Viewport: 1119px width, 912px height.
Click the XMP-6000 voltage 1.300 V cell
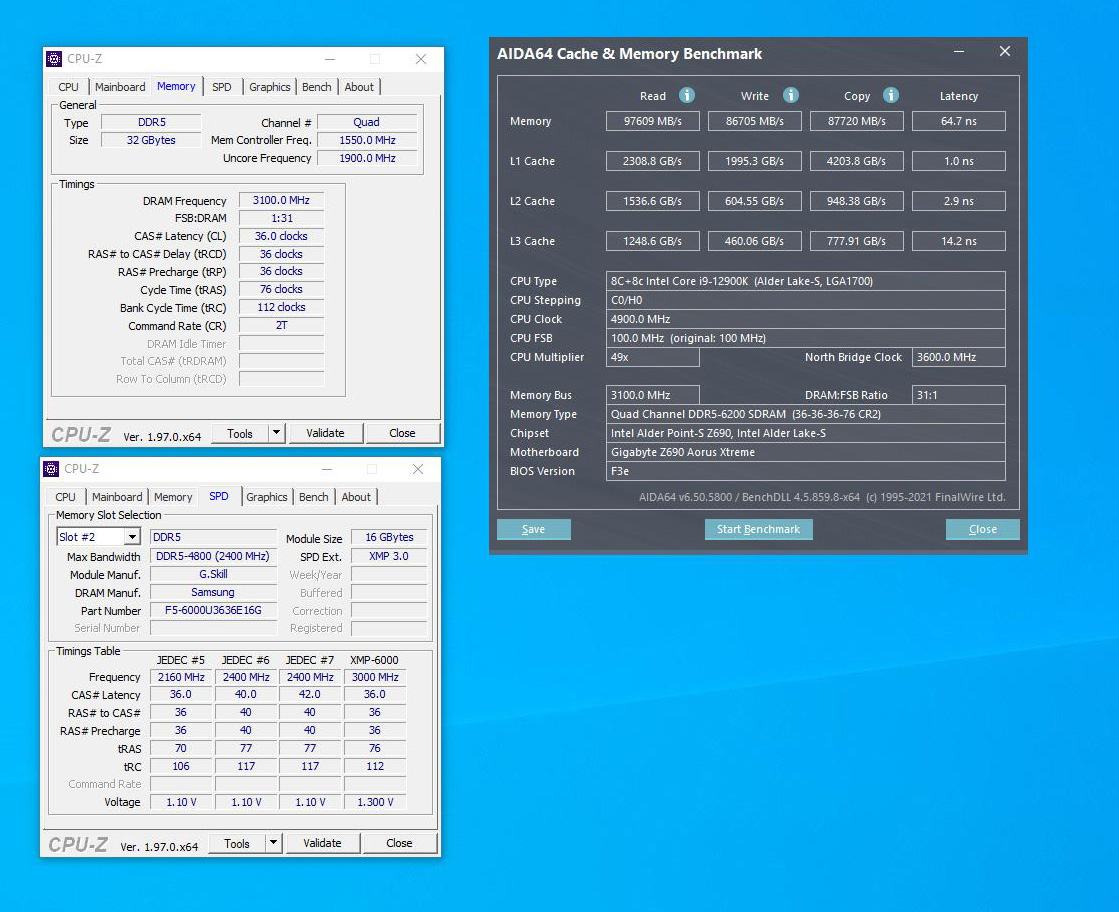(x=375, y=802)
